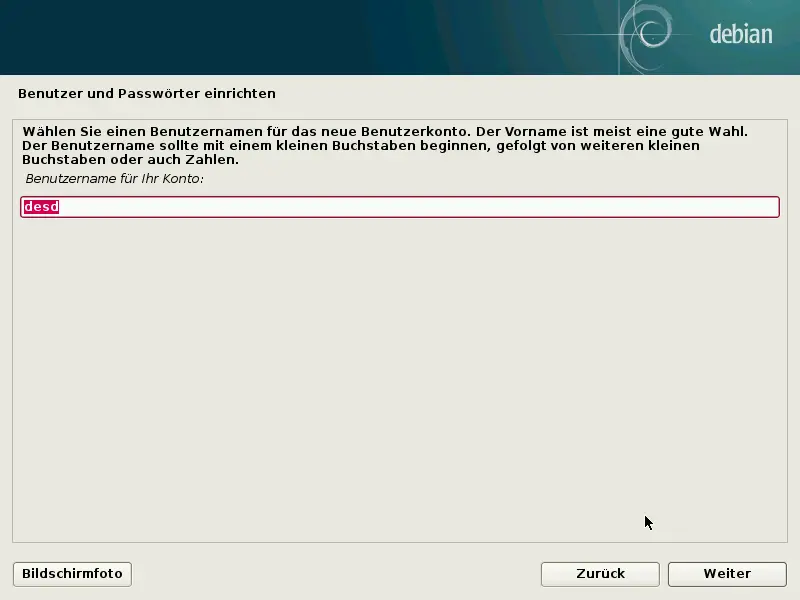This screenshot has height=600, width=800.
Task: Click the debian wordmark in the banner
Action: pos(739,31)
